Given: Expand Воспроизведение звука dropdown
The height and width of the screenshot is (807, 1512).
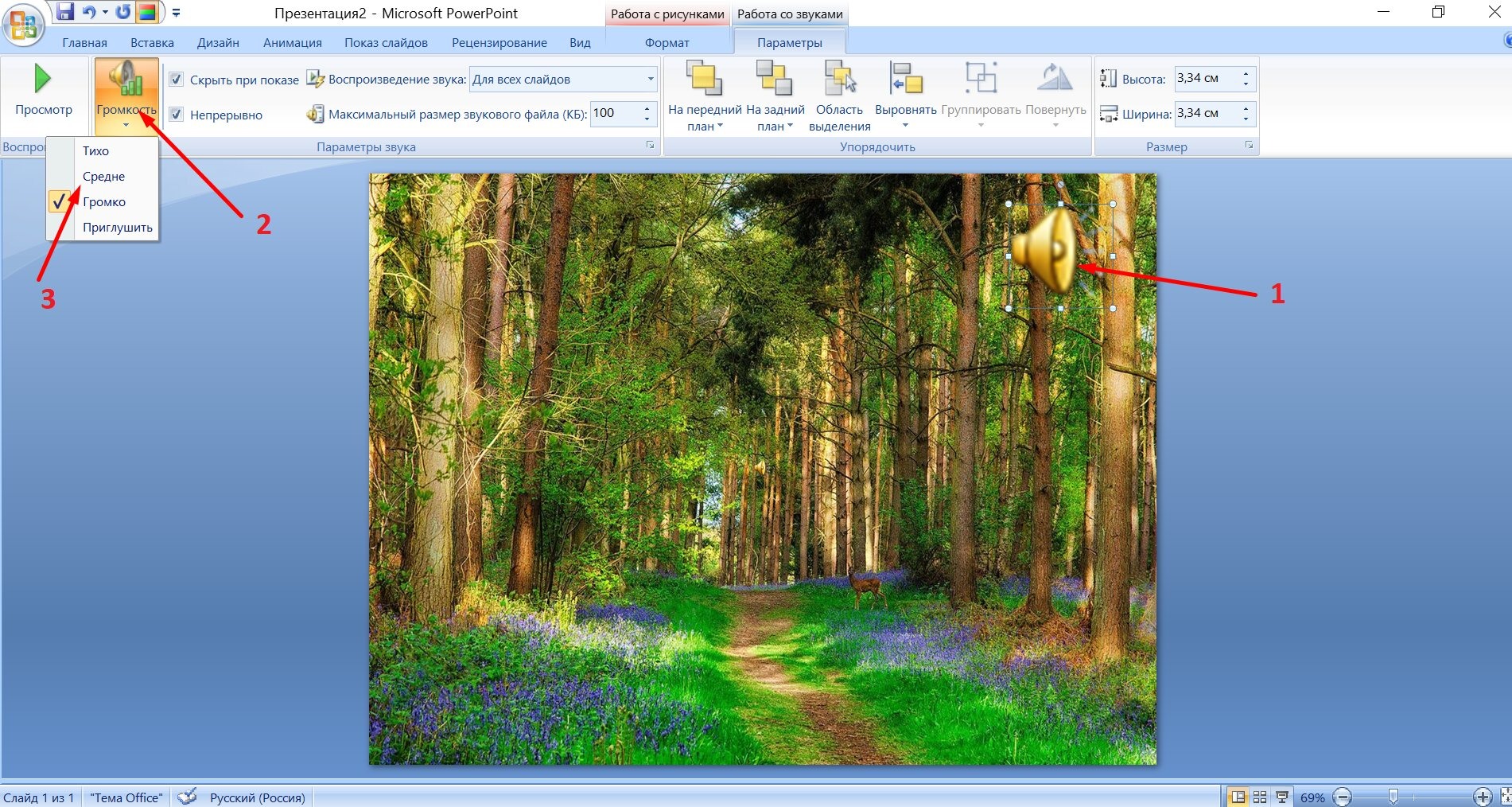Looking at the screenshot, I should point(650,79).
